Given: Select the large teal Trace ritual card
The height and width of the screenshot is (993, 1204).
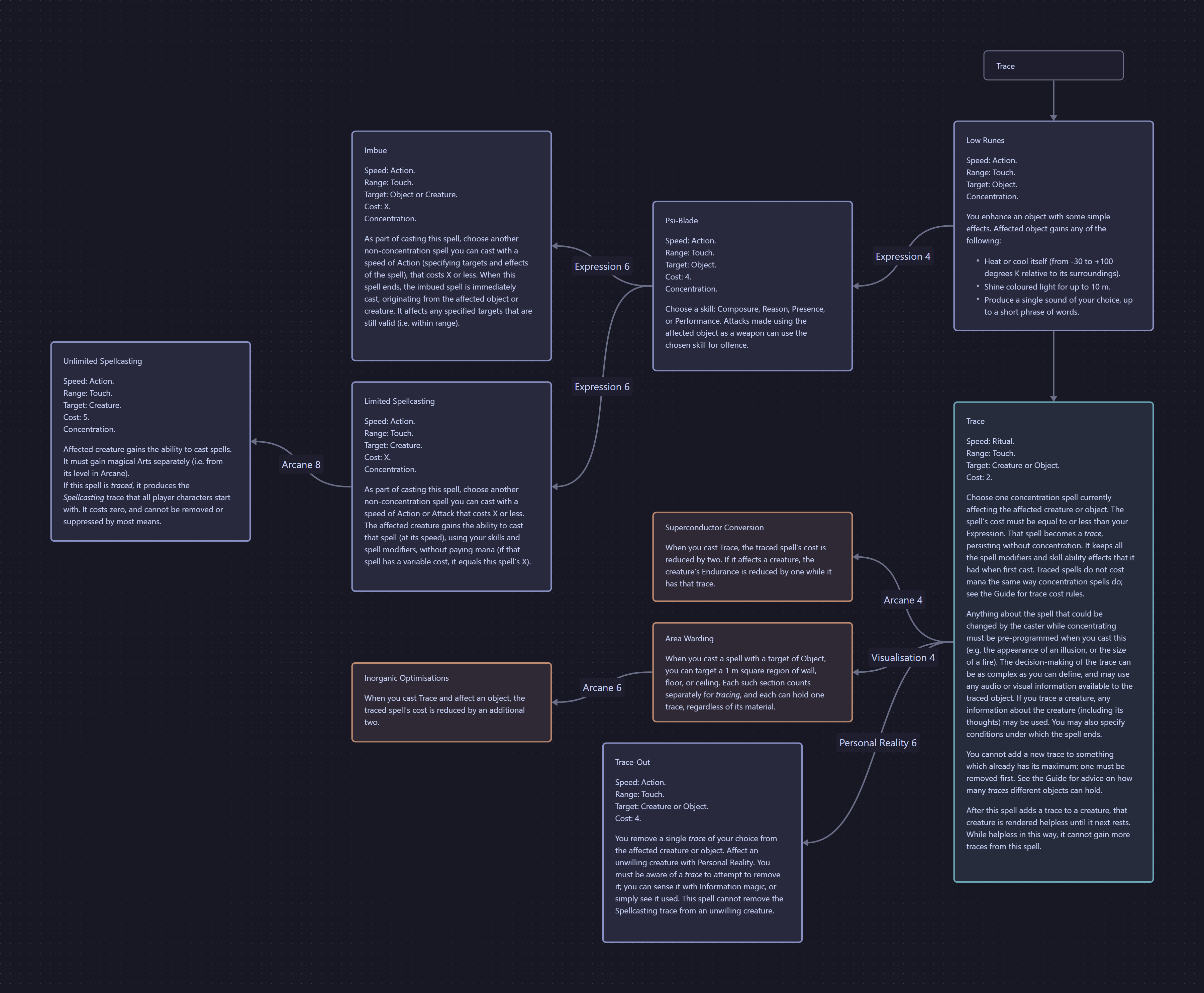Looking at the screenshot, I should click(1053, 642).
